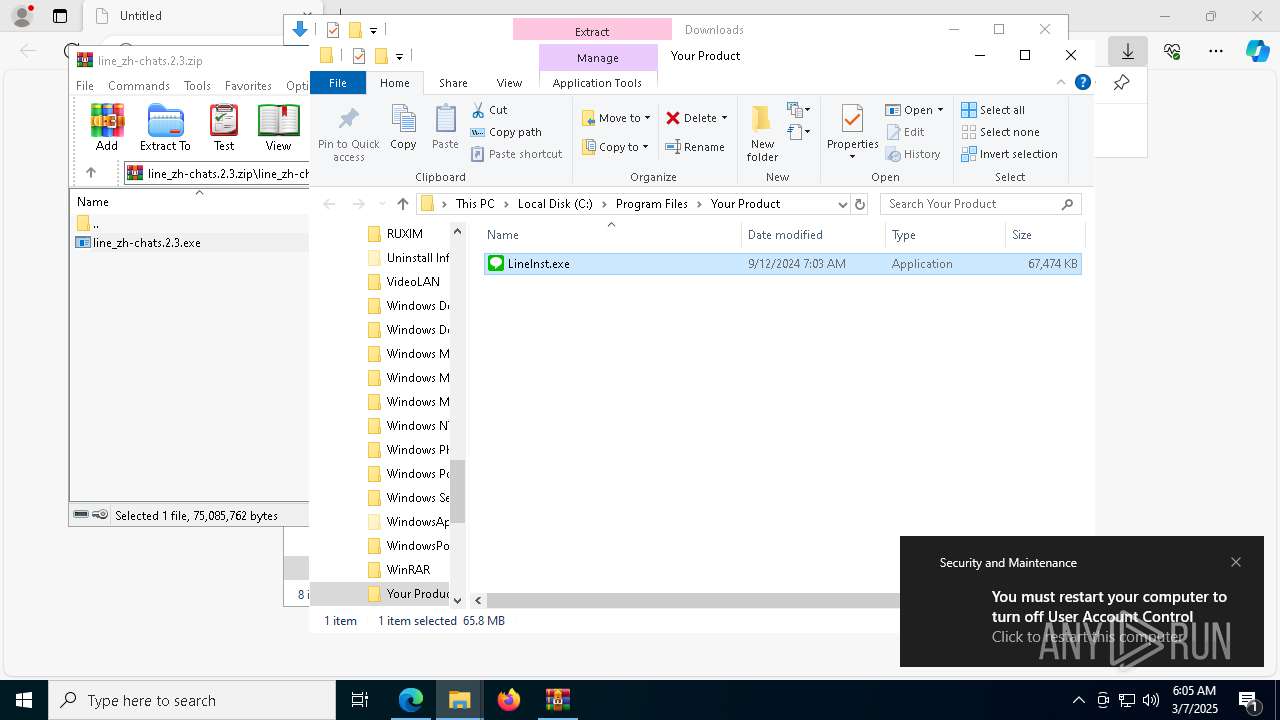Click Program Files in the breadcrumb
Image resolution: width=1280 pixels, height=720 pixels.
[x=652, y=204]
